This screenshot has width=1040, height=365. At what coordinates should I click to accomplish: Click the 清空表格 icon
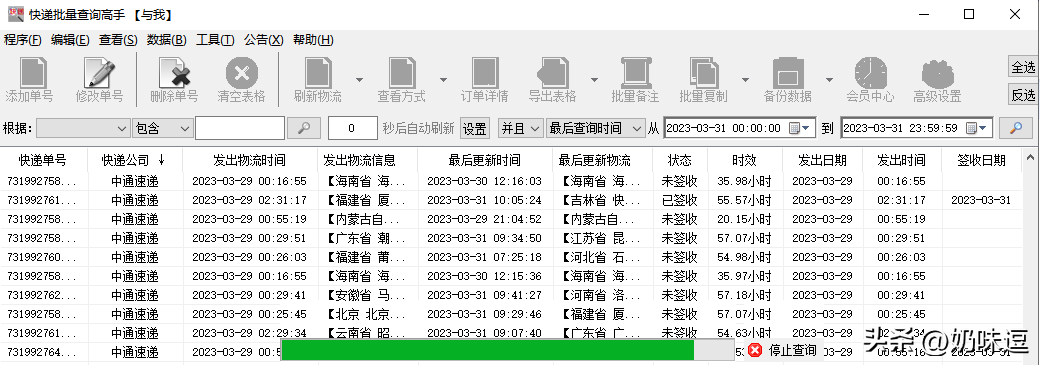click(x=241, y=73)
